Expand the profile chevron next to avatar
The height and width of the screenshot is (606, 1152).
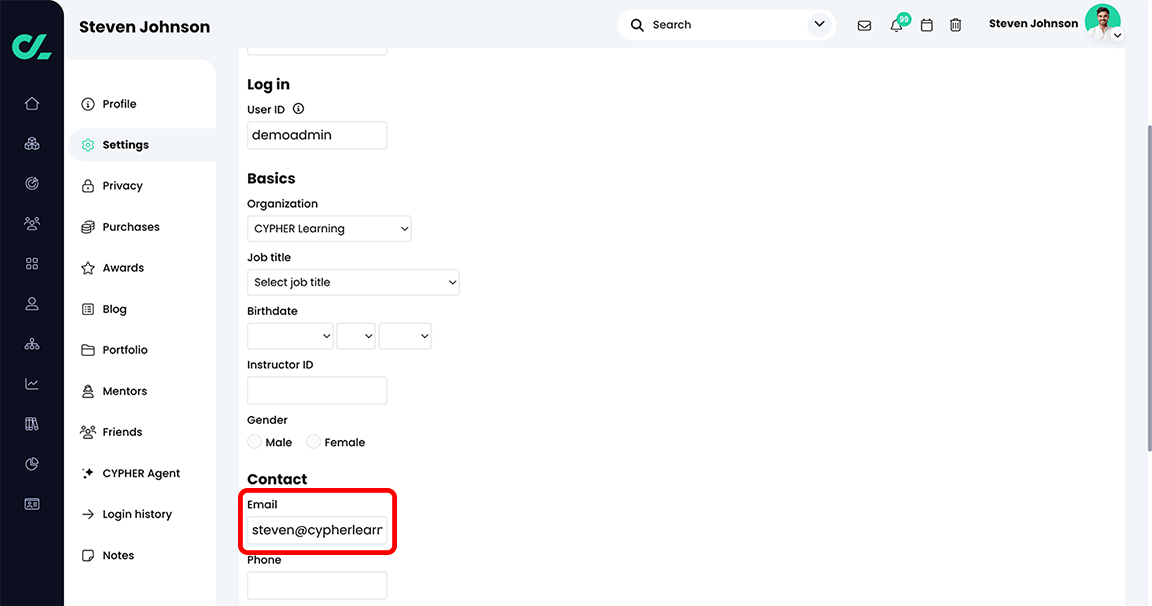pyautogui.click(x=1117, y=36)
